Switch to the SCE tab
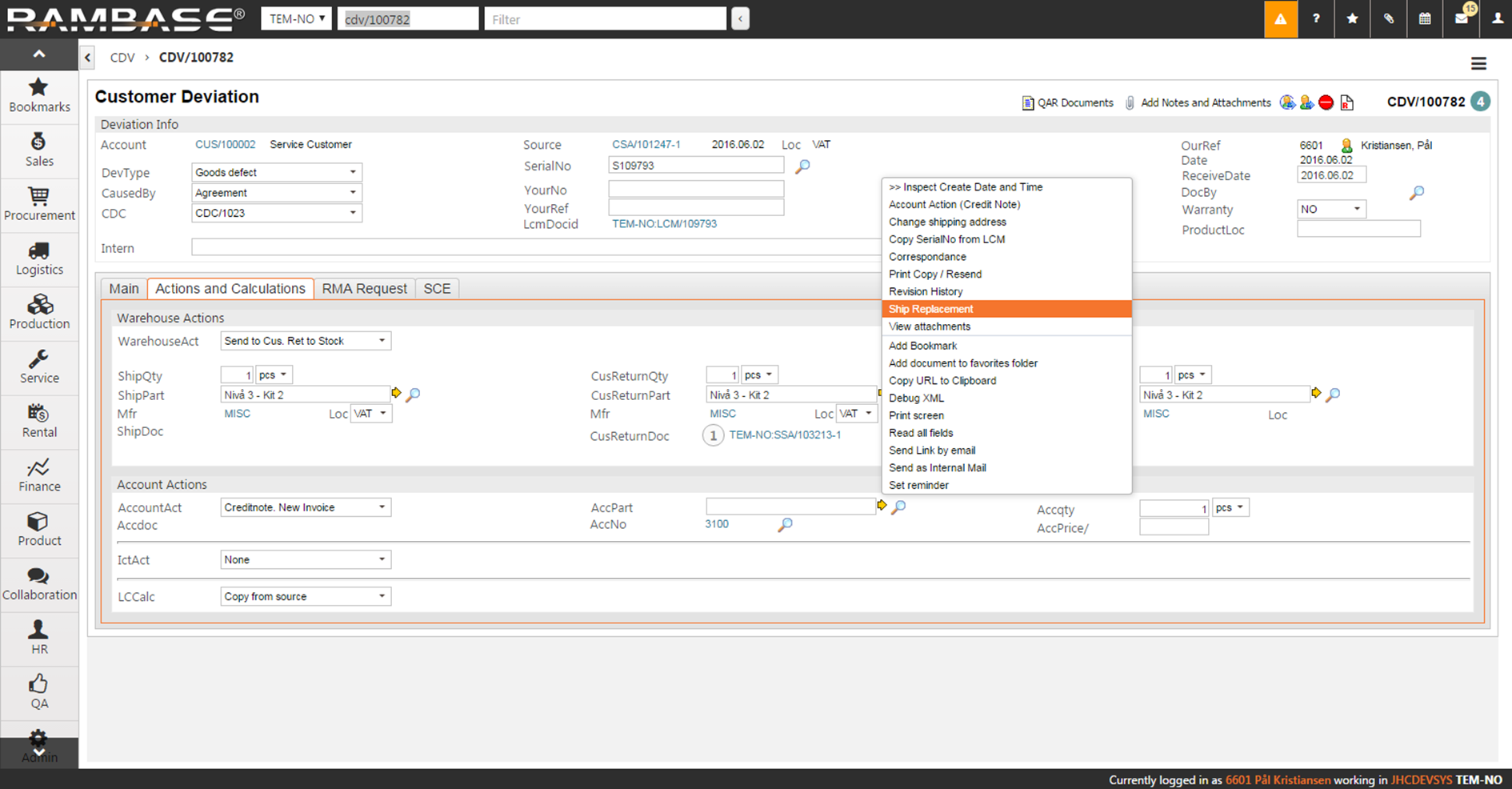1512x789 pixels. tap(437, 289)
